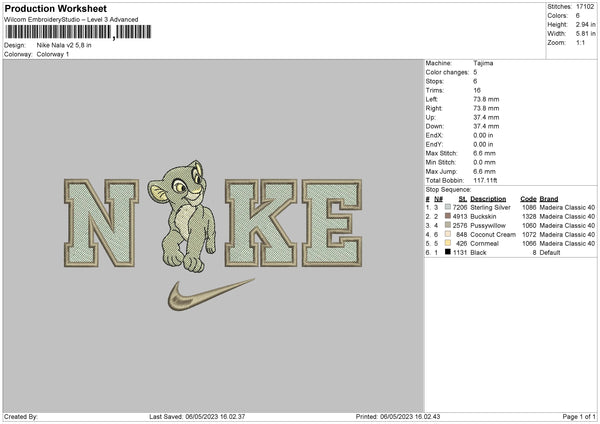Click the Zoom value 1:1
Screen dimensions: 600x424
[580, 42]
